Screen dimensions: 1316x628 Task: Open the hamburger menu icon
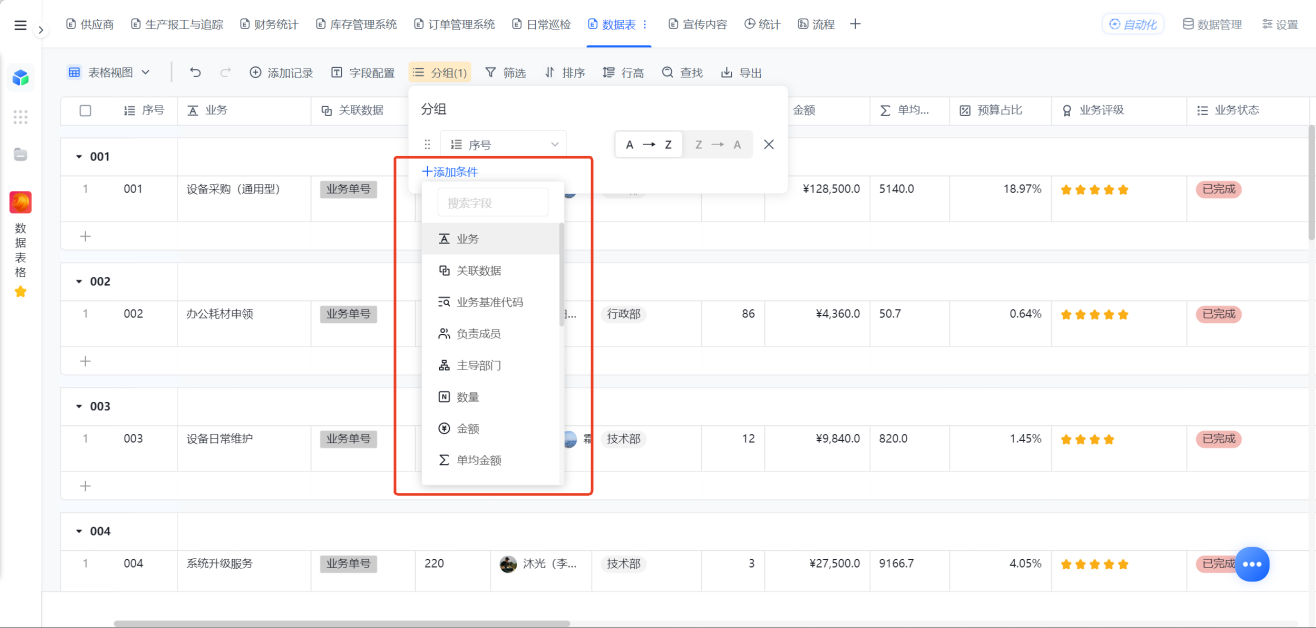coord(21,25)
